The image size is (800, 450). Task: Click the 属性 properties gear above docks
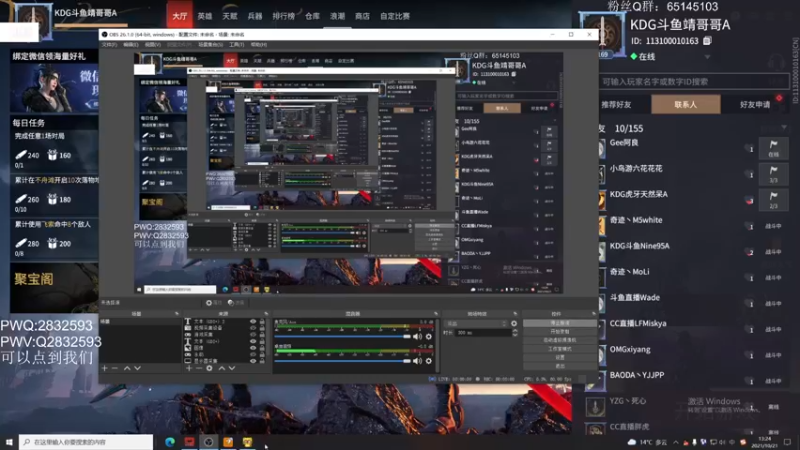(x=214, y=303)
